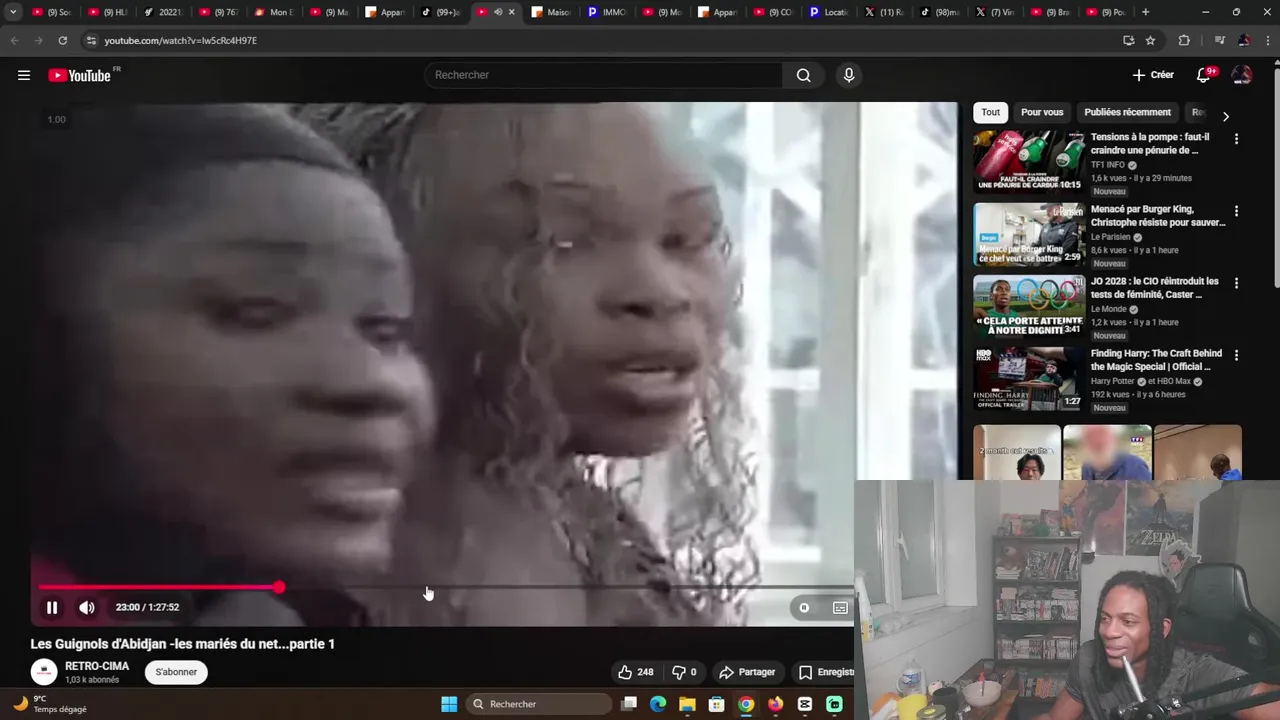Open the RETRO-CIMA channel avatar
The width and height of the screenshot is (1280, 720).
point(44,672)
